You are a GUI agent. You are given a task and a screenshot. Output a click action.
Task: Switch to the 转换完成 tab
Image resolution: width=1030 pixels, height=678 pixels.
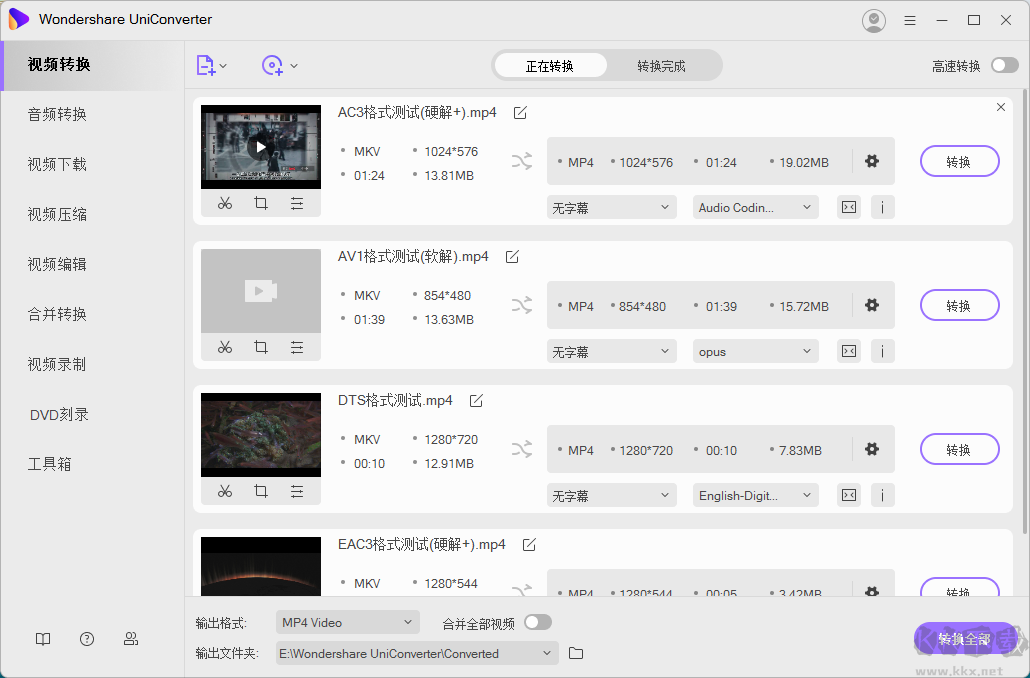pos(661,66)
